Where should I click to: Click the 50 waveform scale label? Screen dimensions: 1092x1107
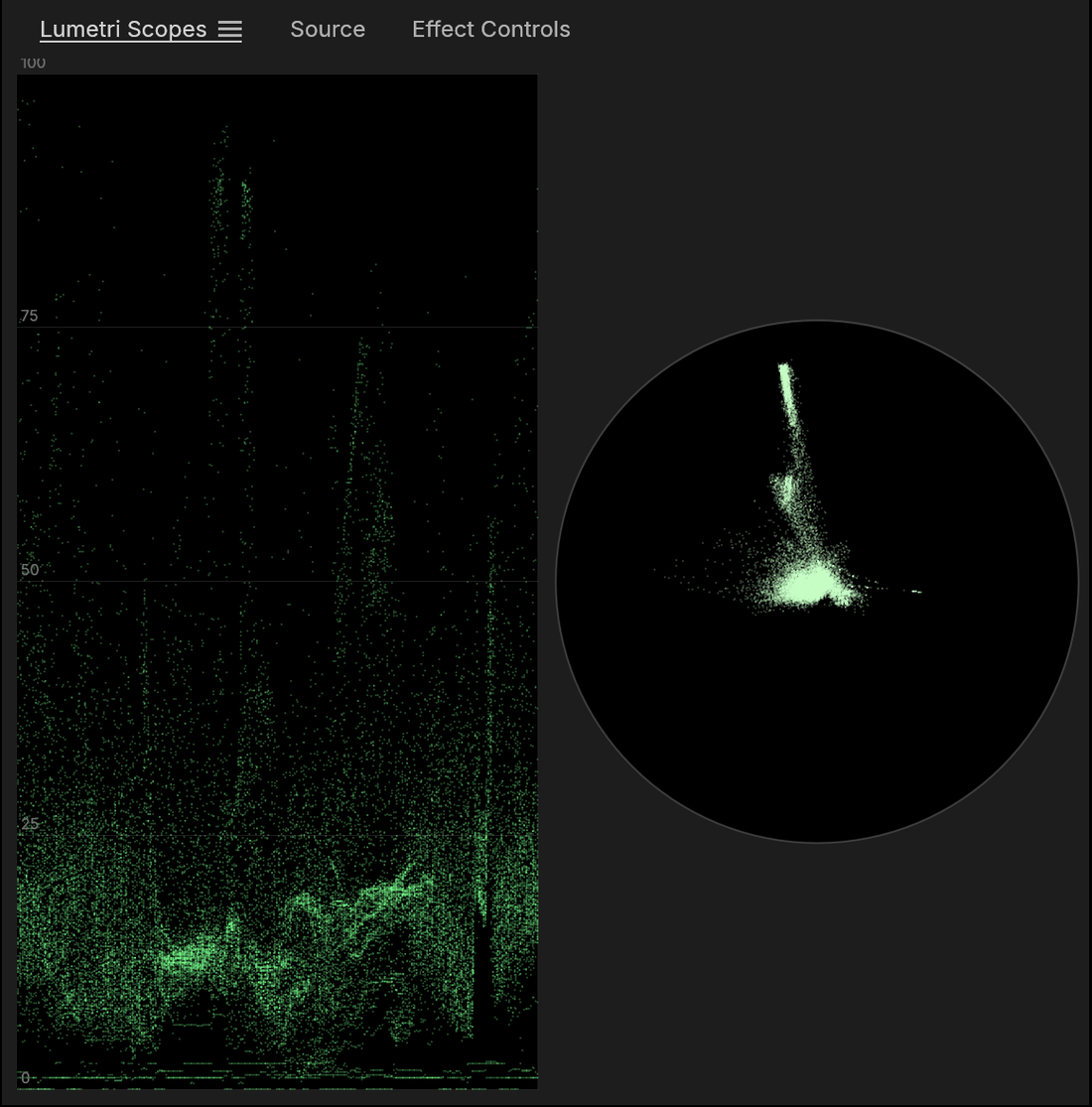click(x=30, y=570)
